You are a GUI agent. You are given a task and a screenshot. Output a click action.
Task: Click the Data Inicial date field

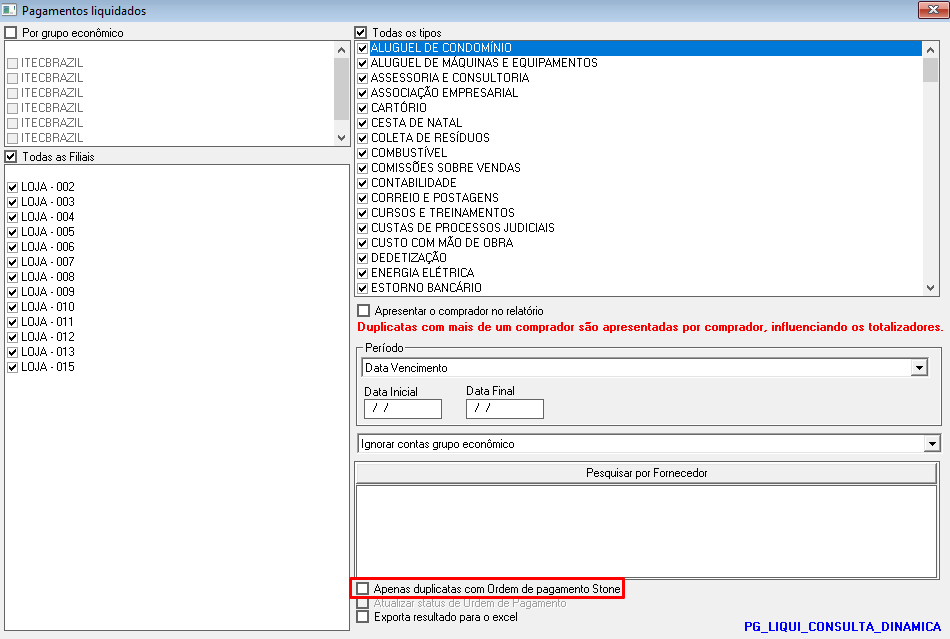[x=403, y=408]
